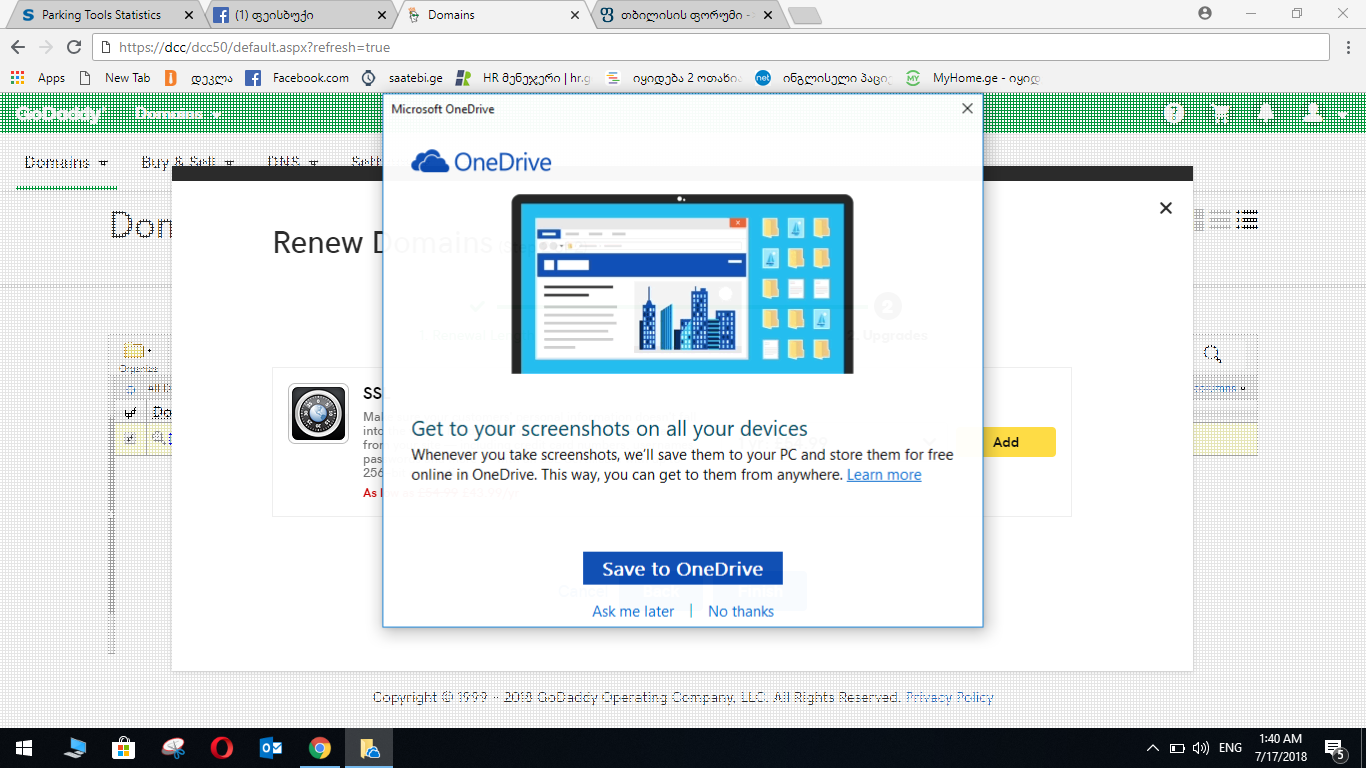Expand the Domains dropdown in the GoDaddy green header
Screen dimensions: 1366x768
179,114
